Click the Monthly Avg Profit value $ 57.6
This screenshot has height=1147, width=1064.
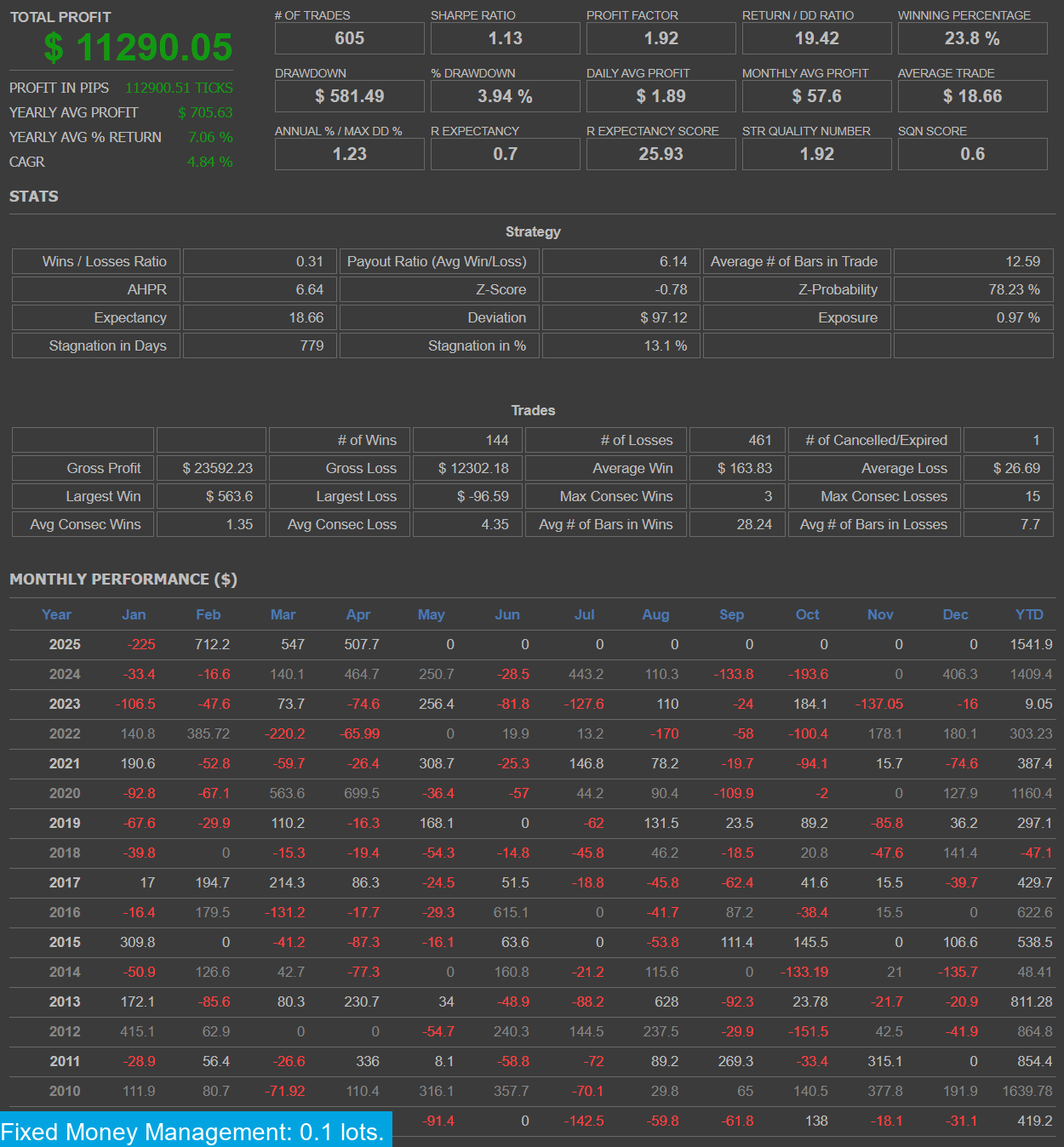(x=817, y=96)
